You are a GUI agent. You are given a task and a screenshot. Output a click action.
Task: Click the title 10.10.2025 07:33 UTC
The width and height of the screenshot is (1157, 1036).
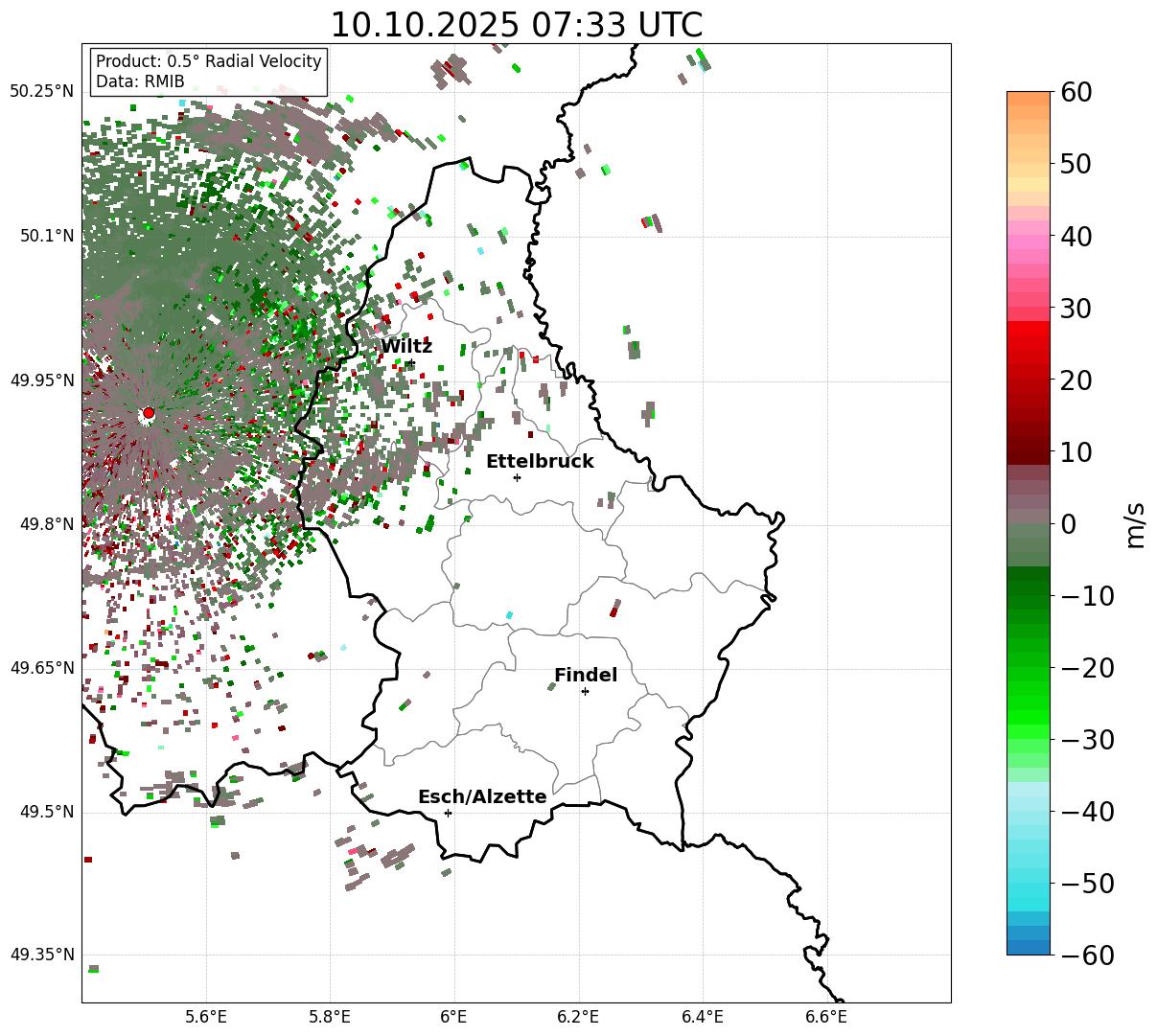(x=516, y=25)
